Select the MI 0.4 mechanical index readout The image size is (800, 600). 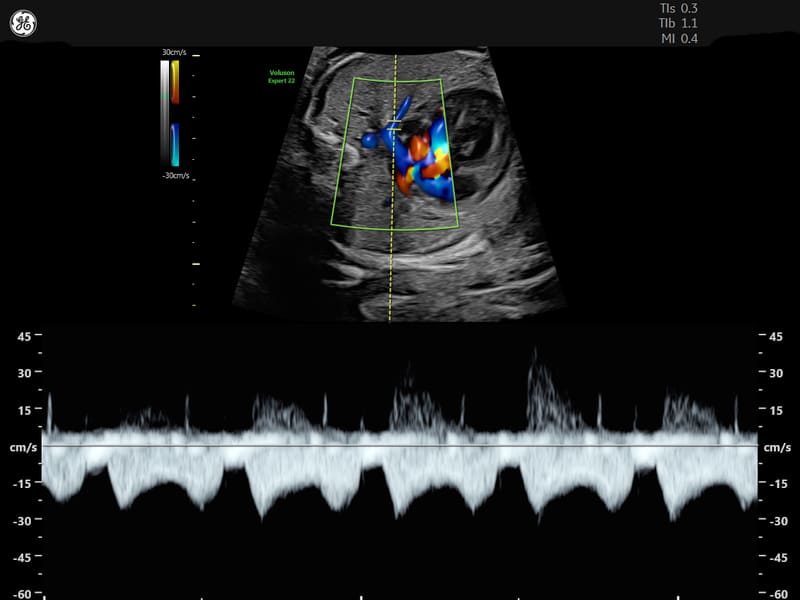click(x=680, y=39)
